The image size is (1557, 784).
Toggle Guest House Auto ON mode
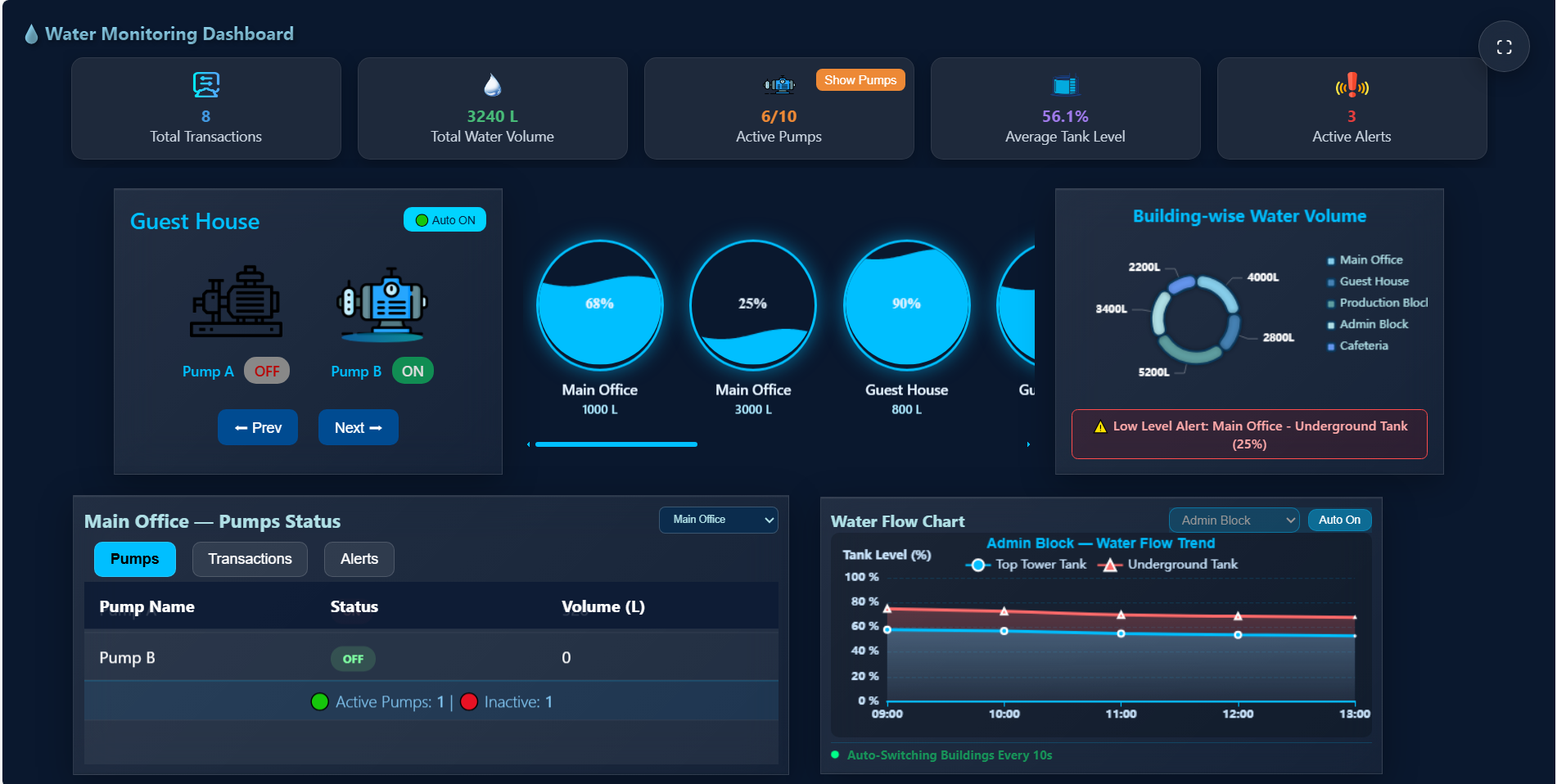click(445, 220)
